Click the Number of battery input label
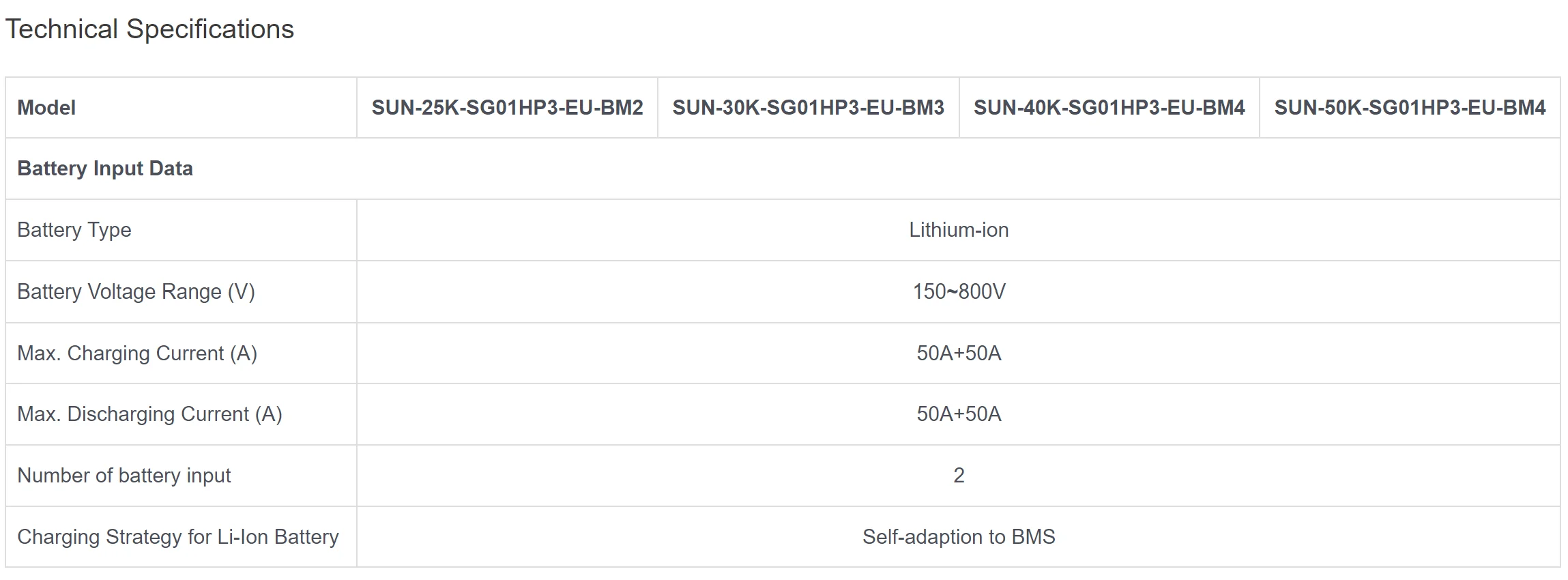 [124, 476]
